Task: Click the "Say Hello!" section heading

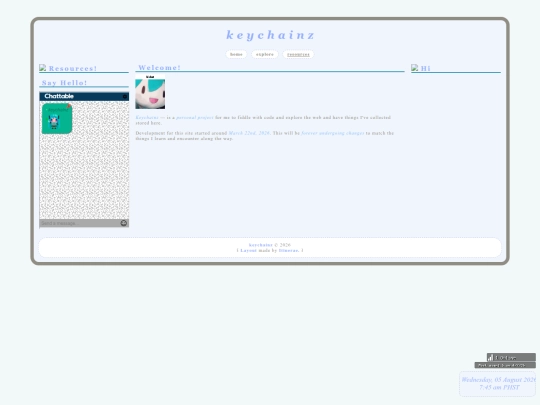Action: [x=64, y=83]
